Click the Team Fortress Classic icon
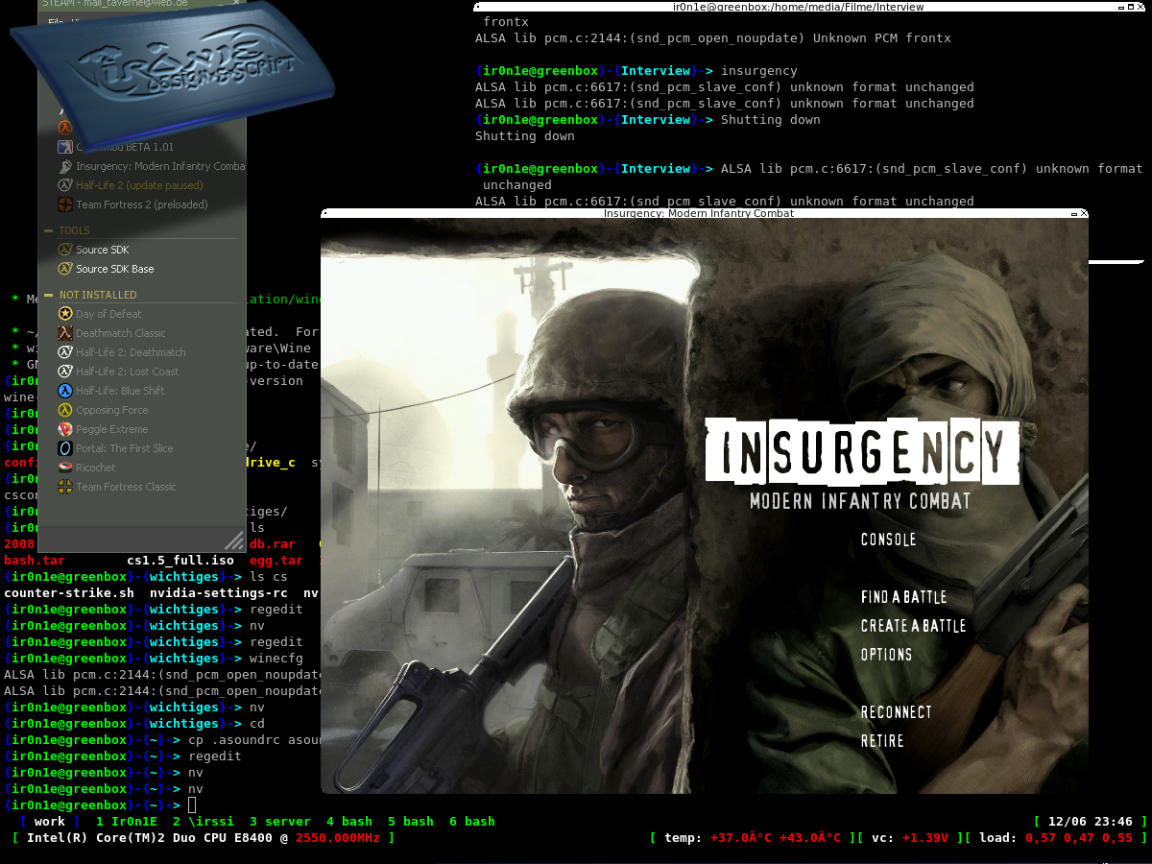This screenshot has width=1152, height=864. click(65, 486)
